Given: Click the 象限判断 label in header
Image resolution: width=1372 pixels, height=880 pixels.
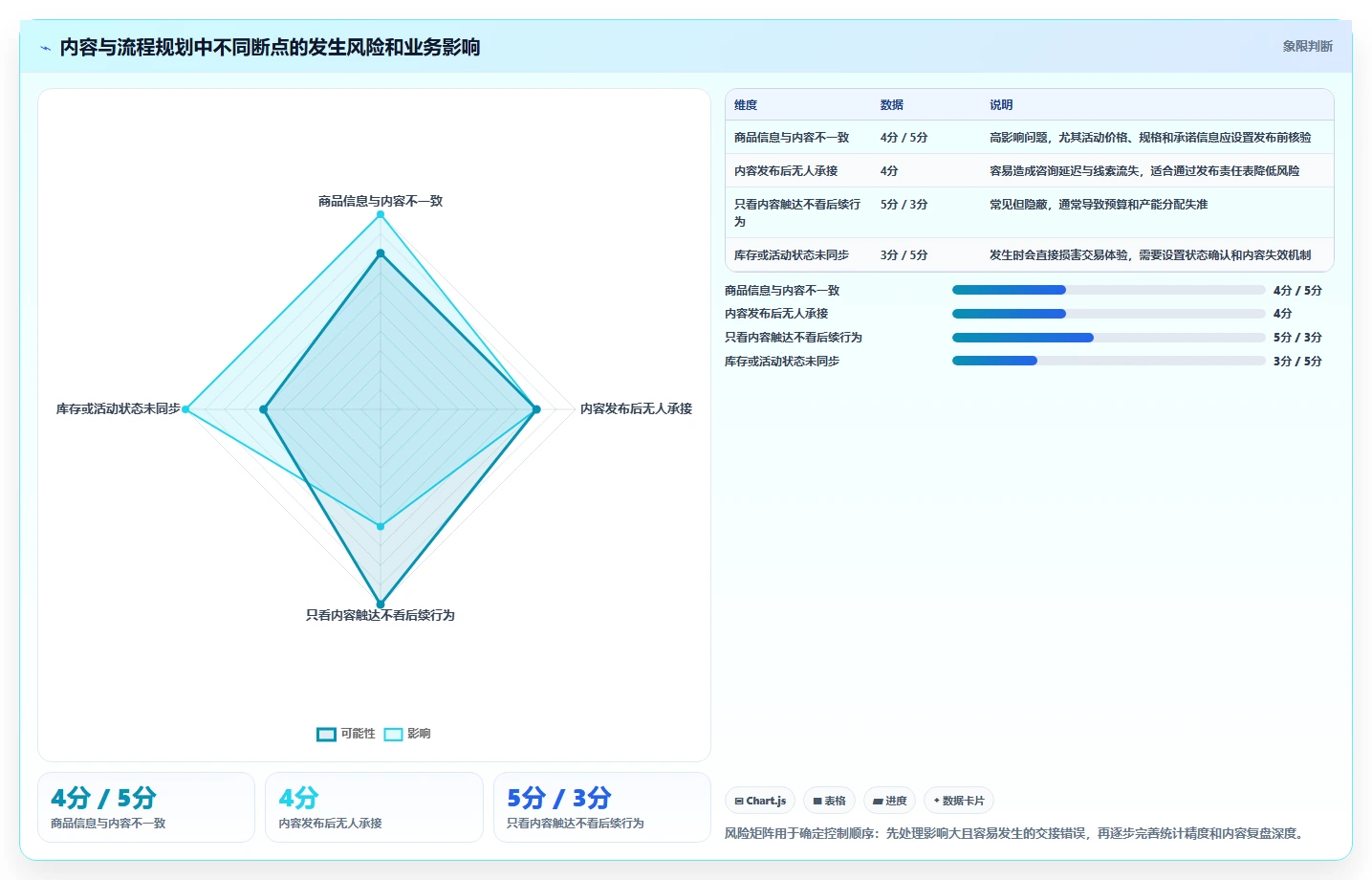Looking at the screenshot, I should click(x=1307, y=46).
